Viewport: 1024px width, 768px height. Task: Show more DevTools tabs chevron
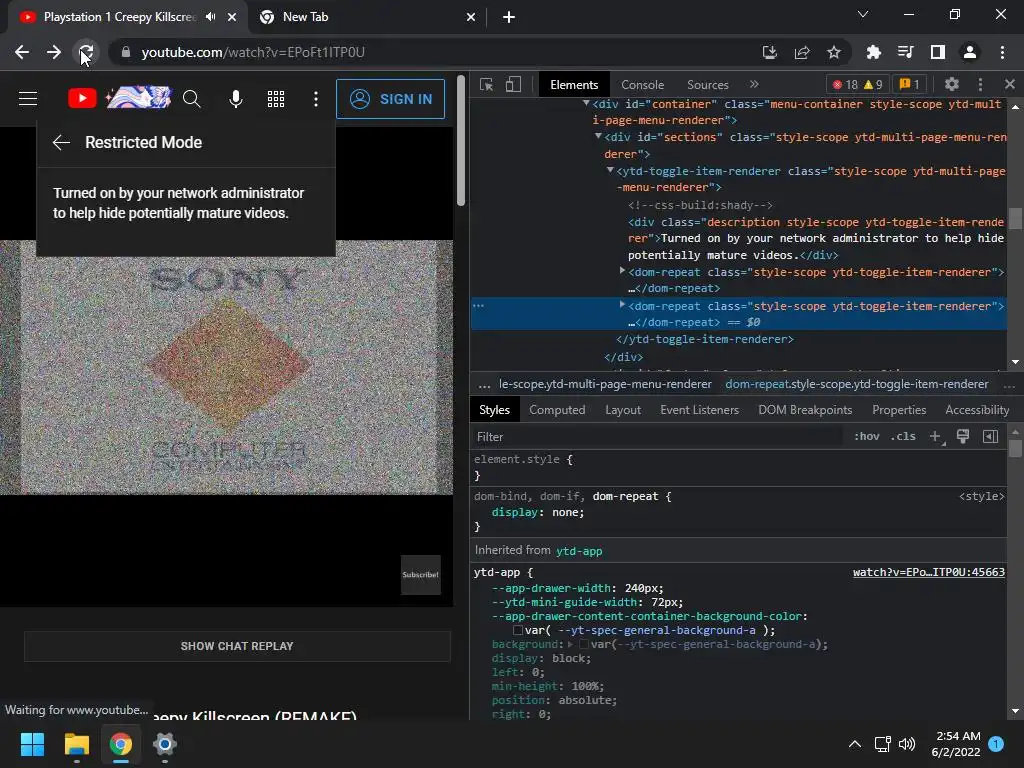[754, 84]
